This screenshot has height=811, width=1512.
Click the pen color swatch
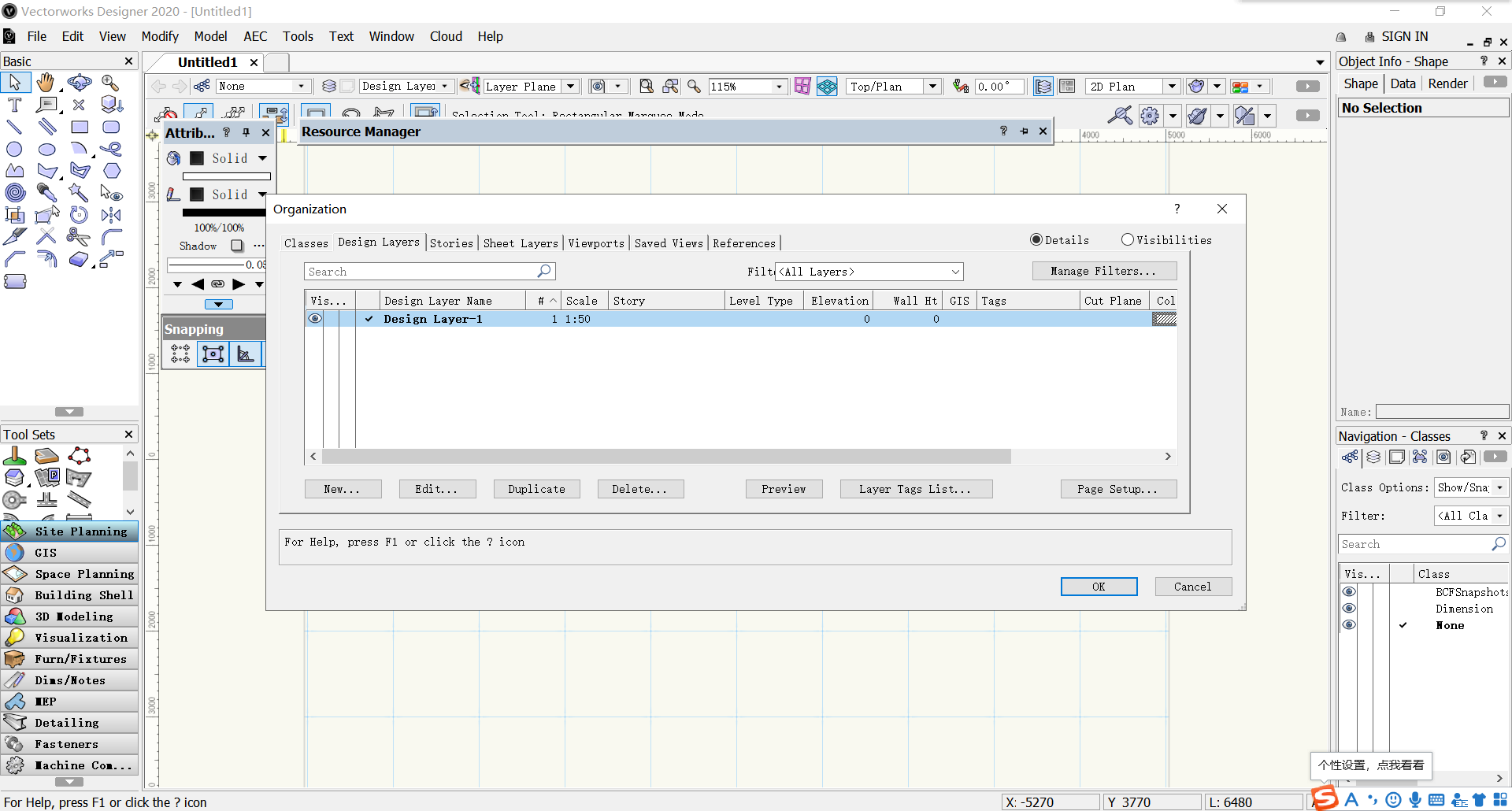pyautogui.click(x=197, y=194)
